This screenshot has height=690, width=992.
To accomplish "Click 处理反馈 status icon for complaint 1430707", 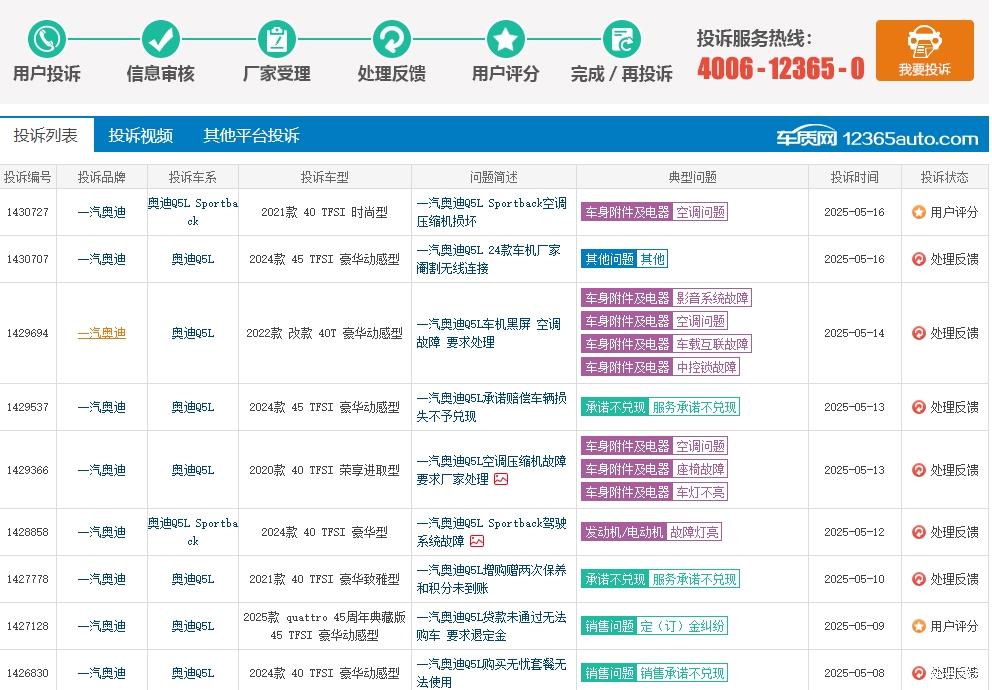I will pos(919,259).
